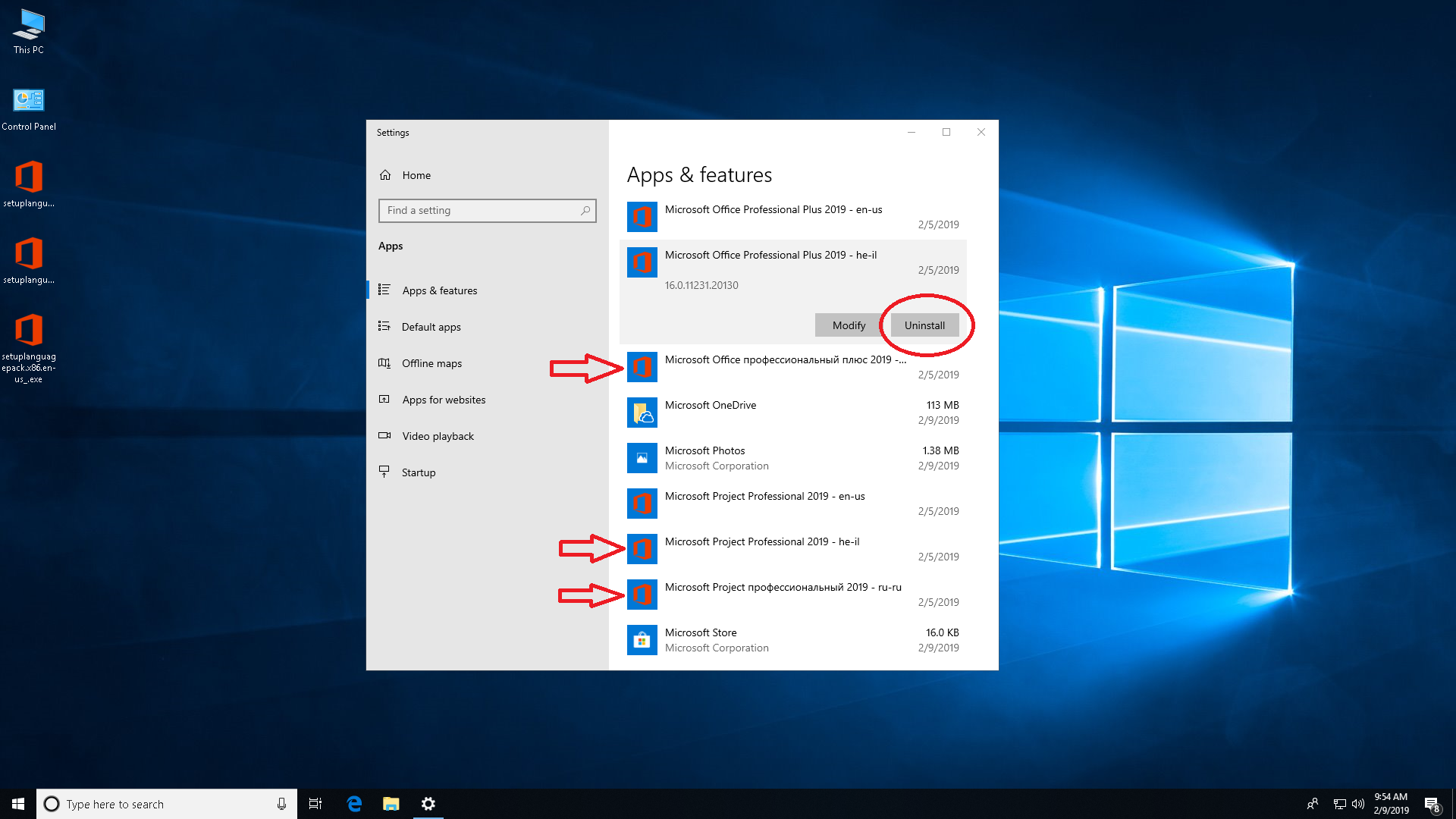Minimize the Settings window
Viewport: 1456px width, 819px height.
click(912, 132)
